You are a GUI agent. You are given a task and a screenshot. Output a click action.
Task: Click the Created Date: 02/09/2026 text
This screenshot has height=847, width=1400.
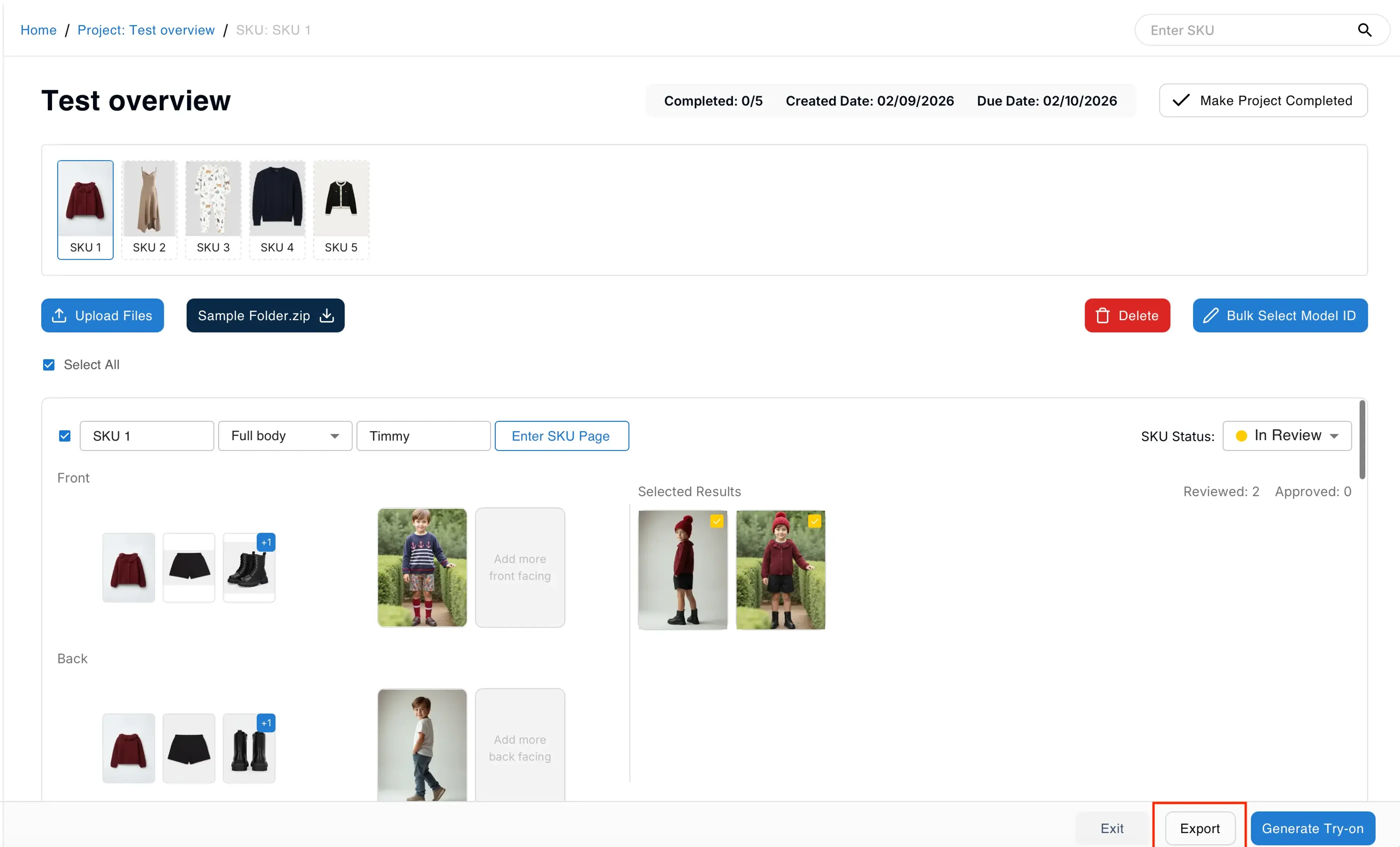pos(869,101)
